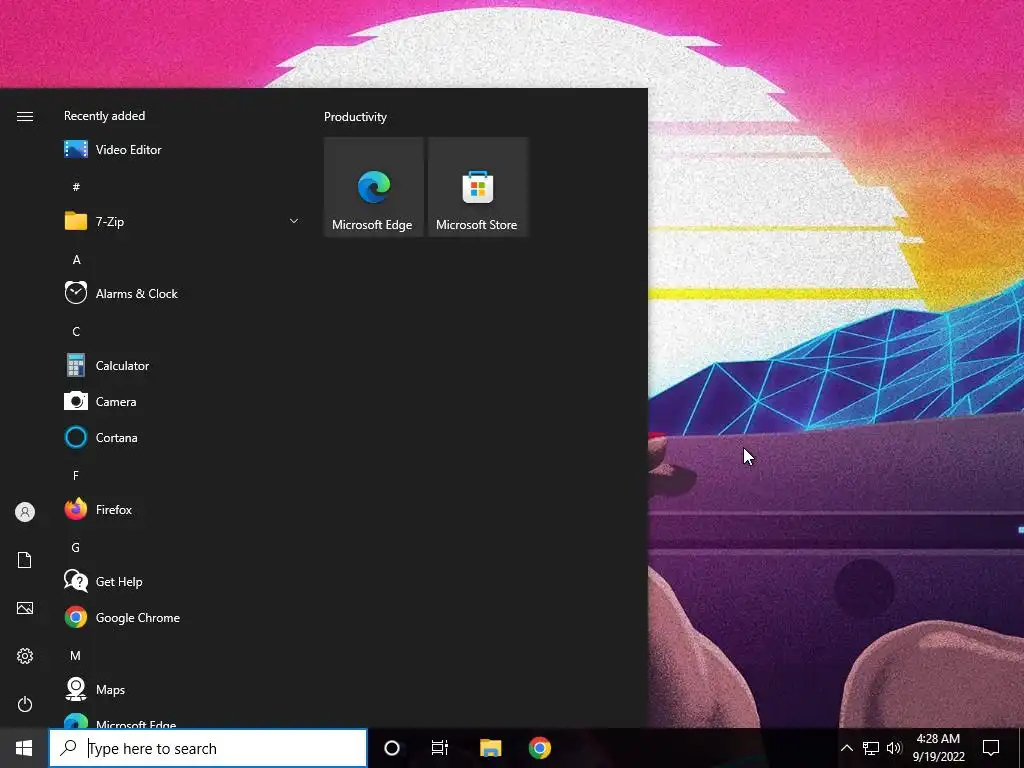
Task: Open the 7-Zip folder icon
Action: 76,221
